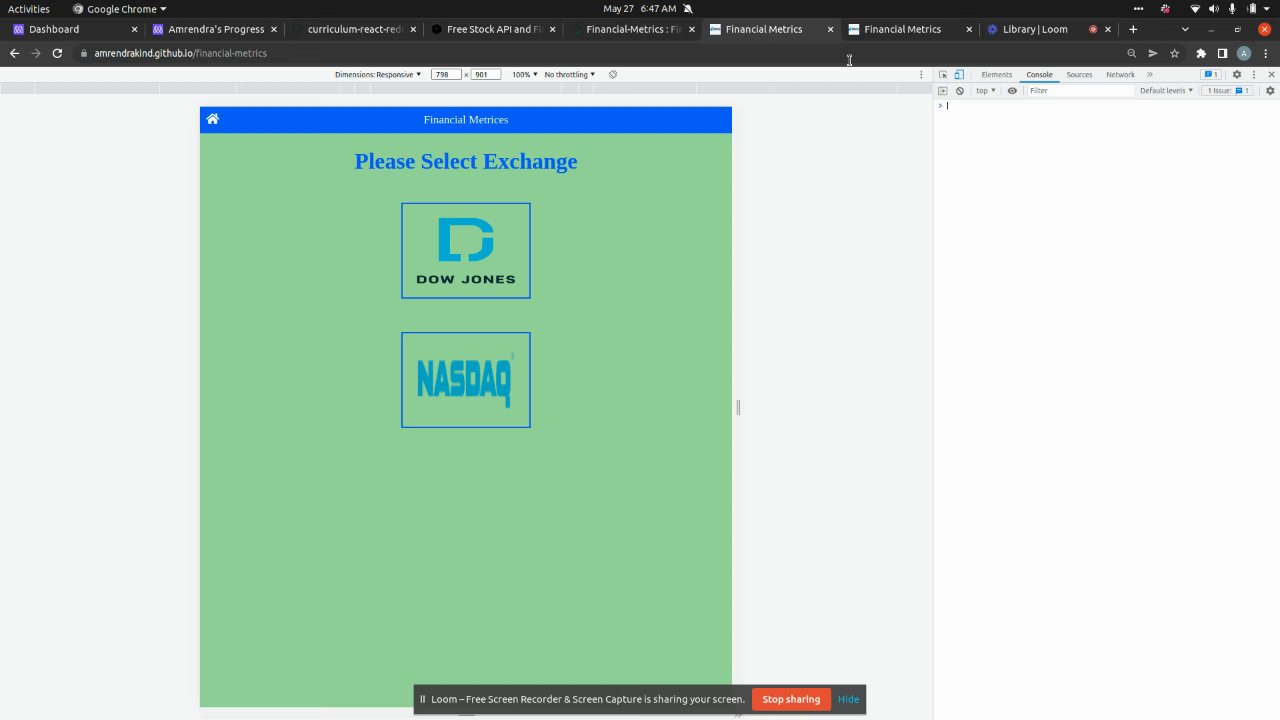The width and height of the screenshot is (1280, 720).
Task: Expand the tab search chevron
Action: click(x=1185, y=29)
